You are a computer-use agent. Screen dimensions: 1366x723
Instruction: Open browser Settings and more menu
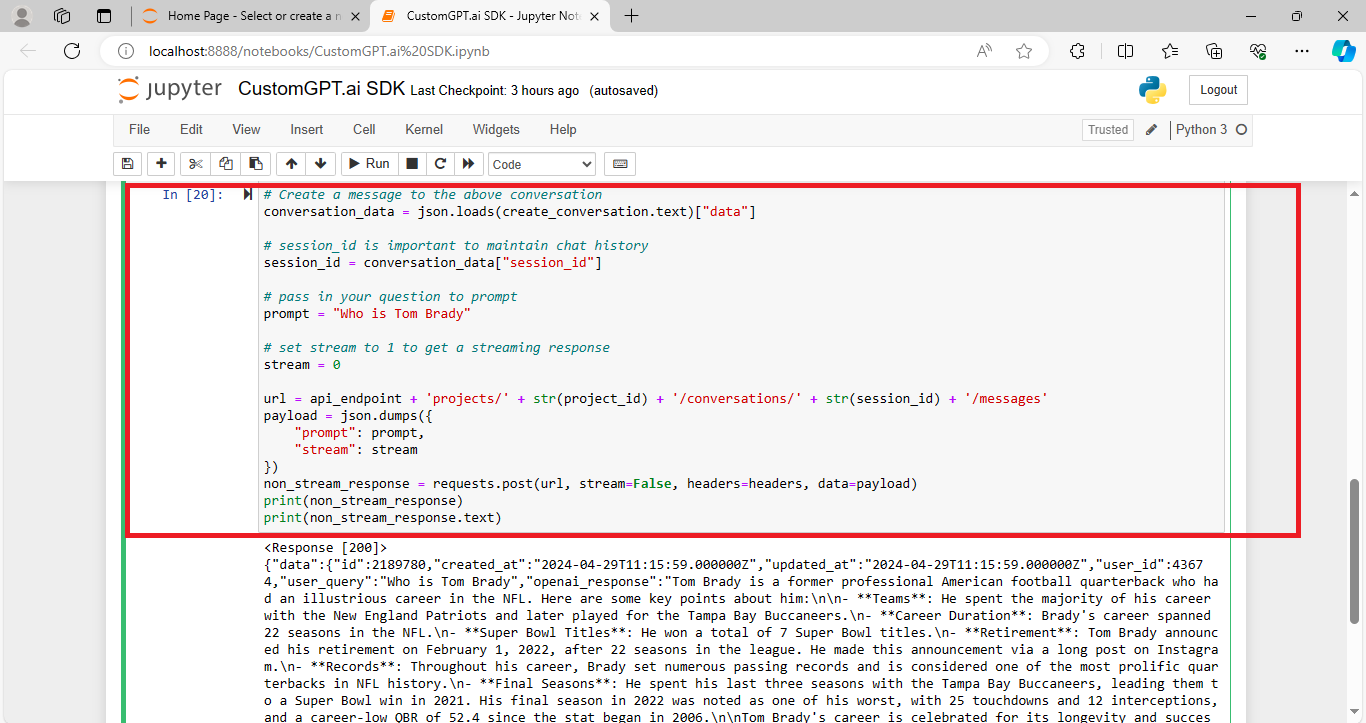[1301, 50]
